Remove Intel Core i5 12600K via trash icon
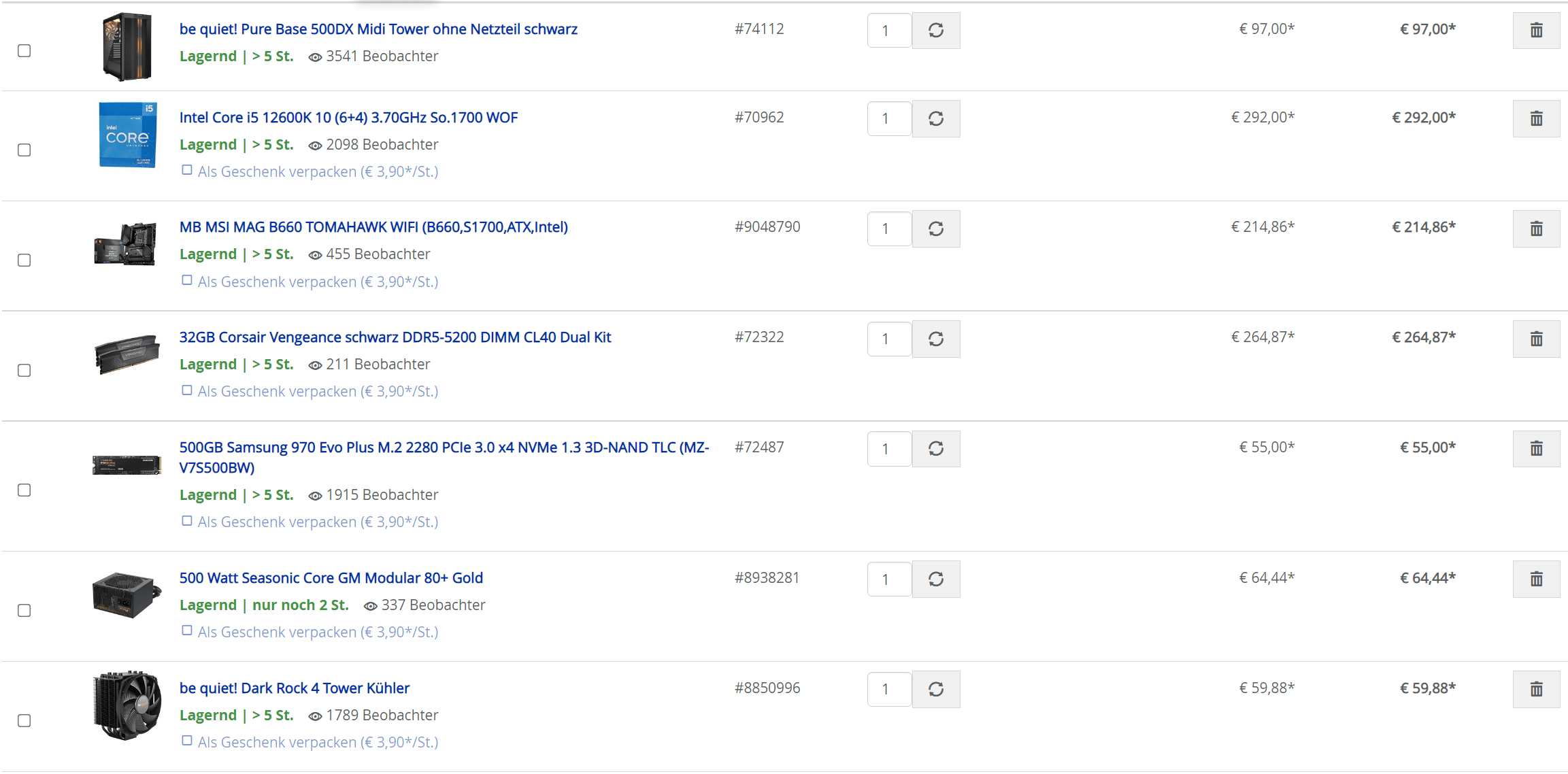The image size is (1568, 774). (x=1535, y=119)
